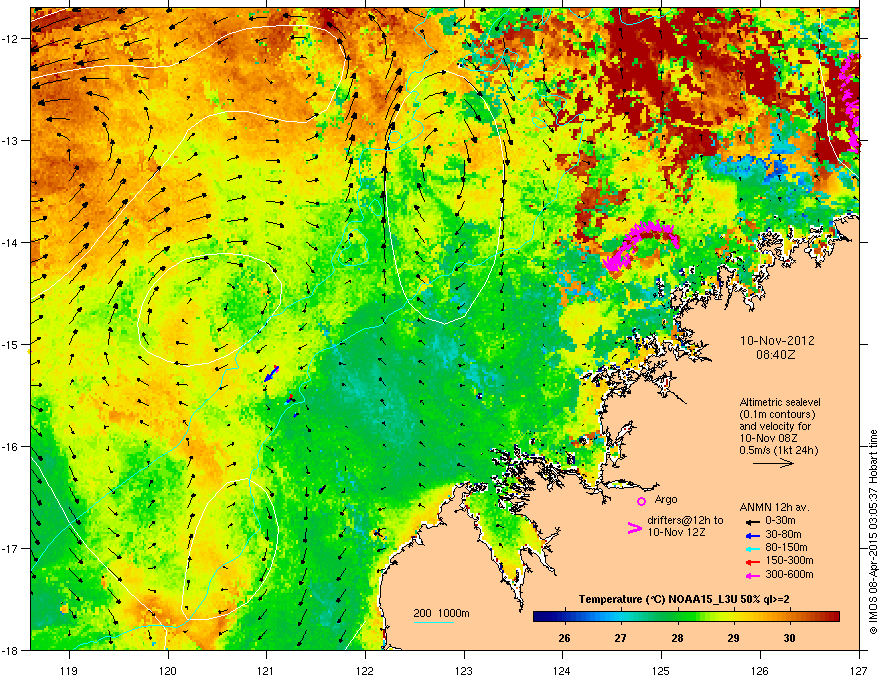Click the colorbar tick label 30
This screenshot has height=680, width=880.
(789, 638)
